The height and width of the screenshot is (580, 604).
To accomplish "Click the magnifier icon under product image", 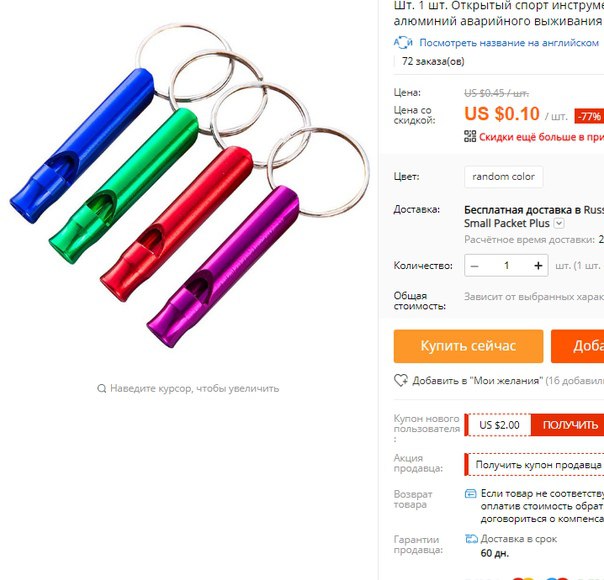I will coord(101,388).
